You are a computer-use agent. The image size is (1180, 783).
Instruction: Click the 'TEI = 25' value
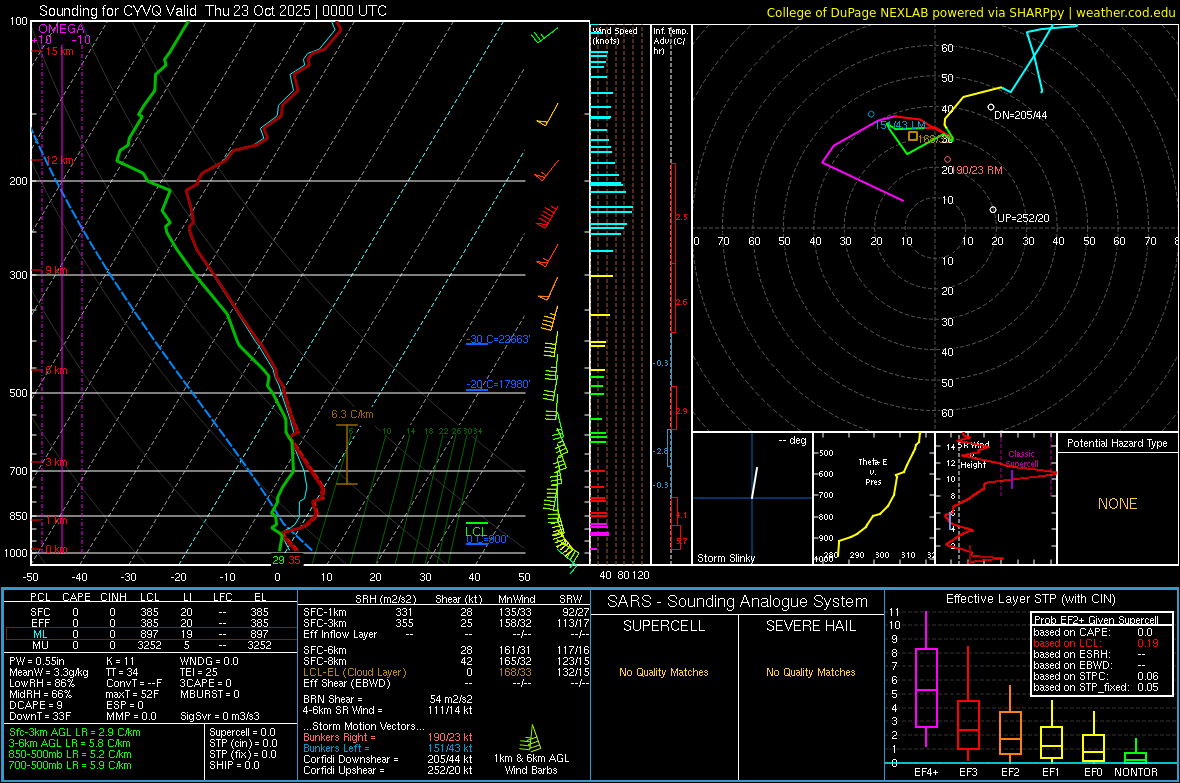[199, 672]
